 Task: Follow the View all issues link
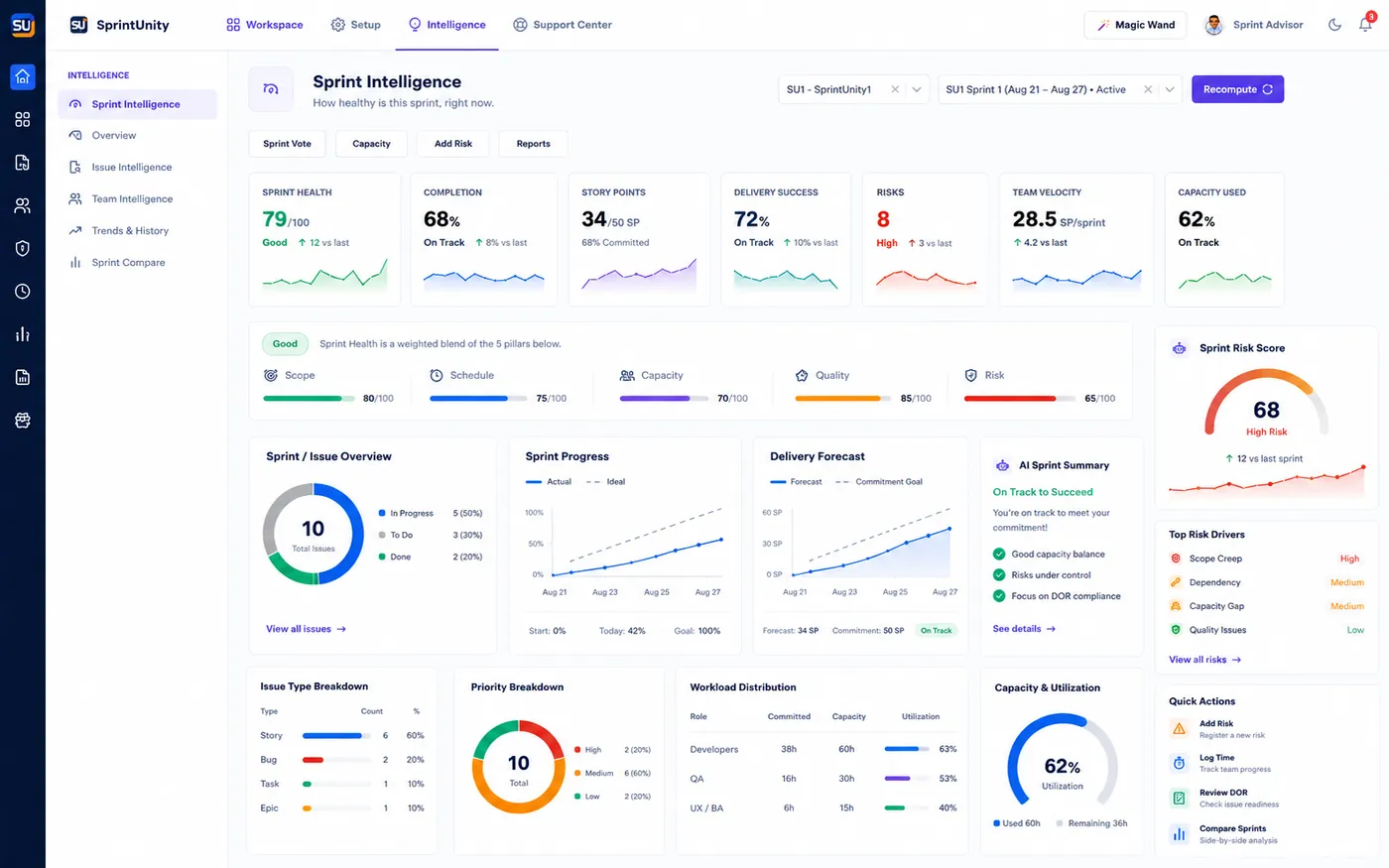(306, 629)
